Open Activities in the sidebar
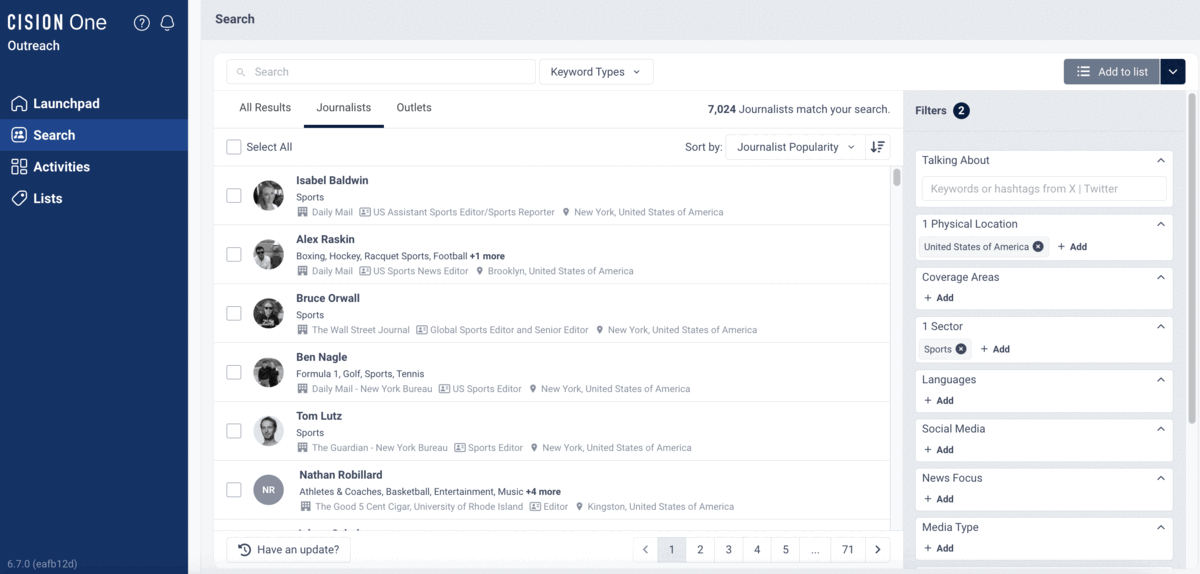The width and height of the screenshot is (1200, 574). [x=94, y=167]
